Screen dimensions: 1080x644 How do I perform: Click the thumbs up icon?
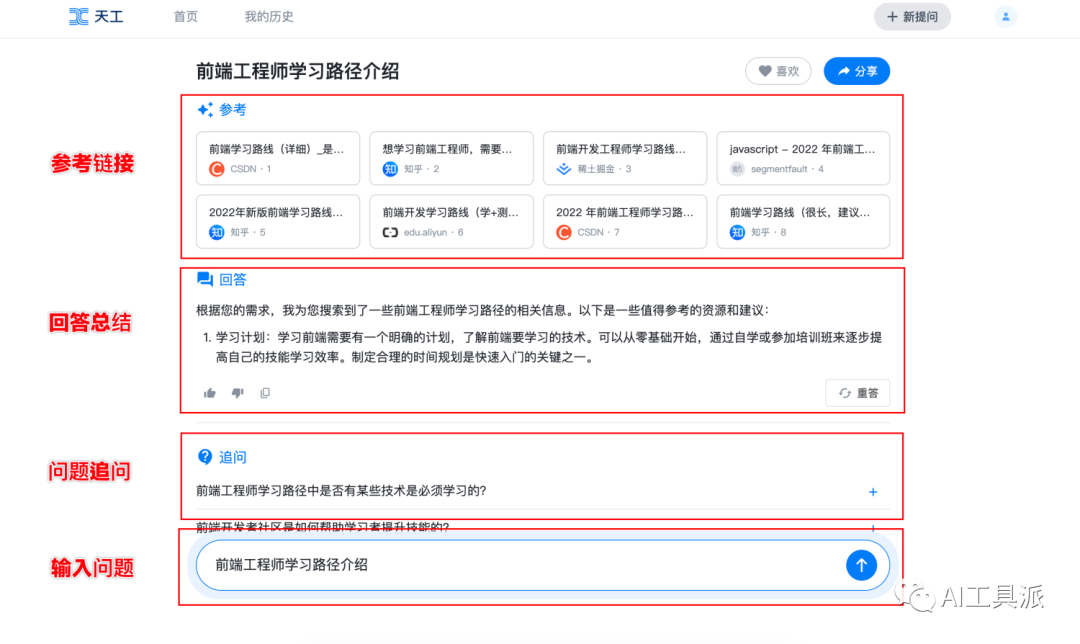pos(209,393)
